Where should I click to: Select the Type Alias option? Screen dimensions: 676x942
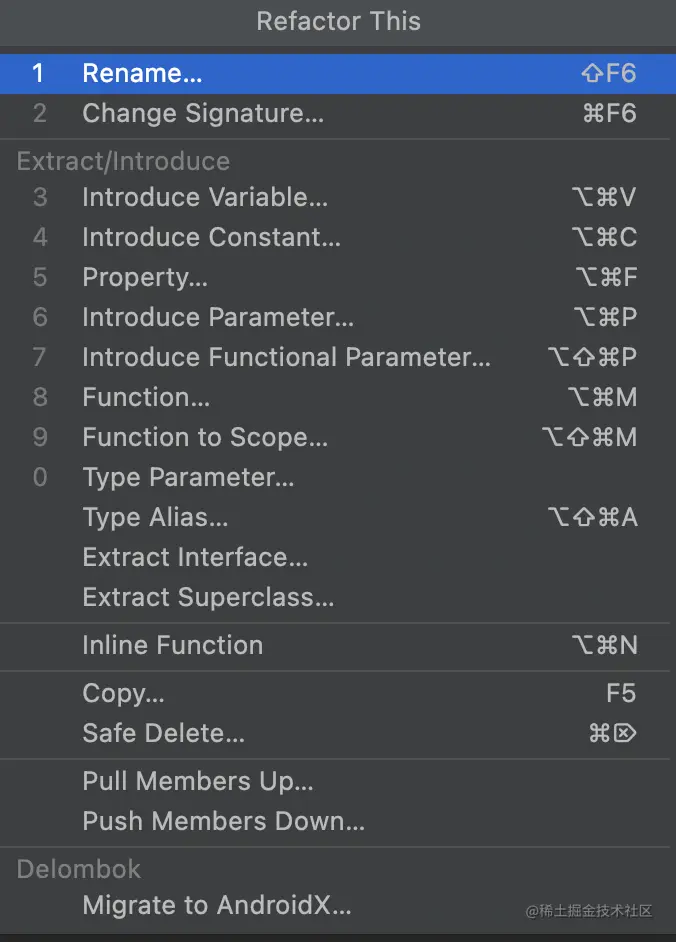(155, 517)
